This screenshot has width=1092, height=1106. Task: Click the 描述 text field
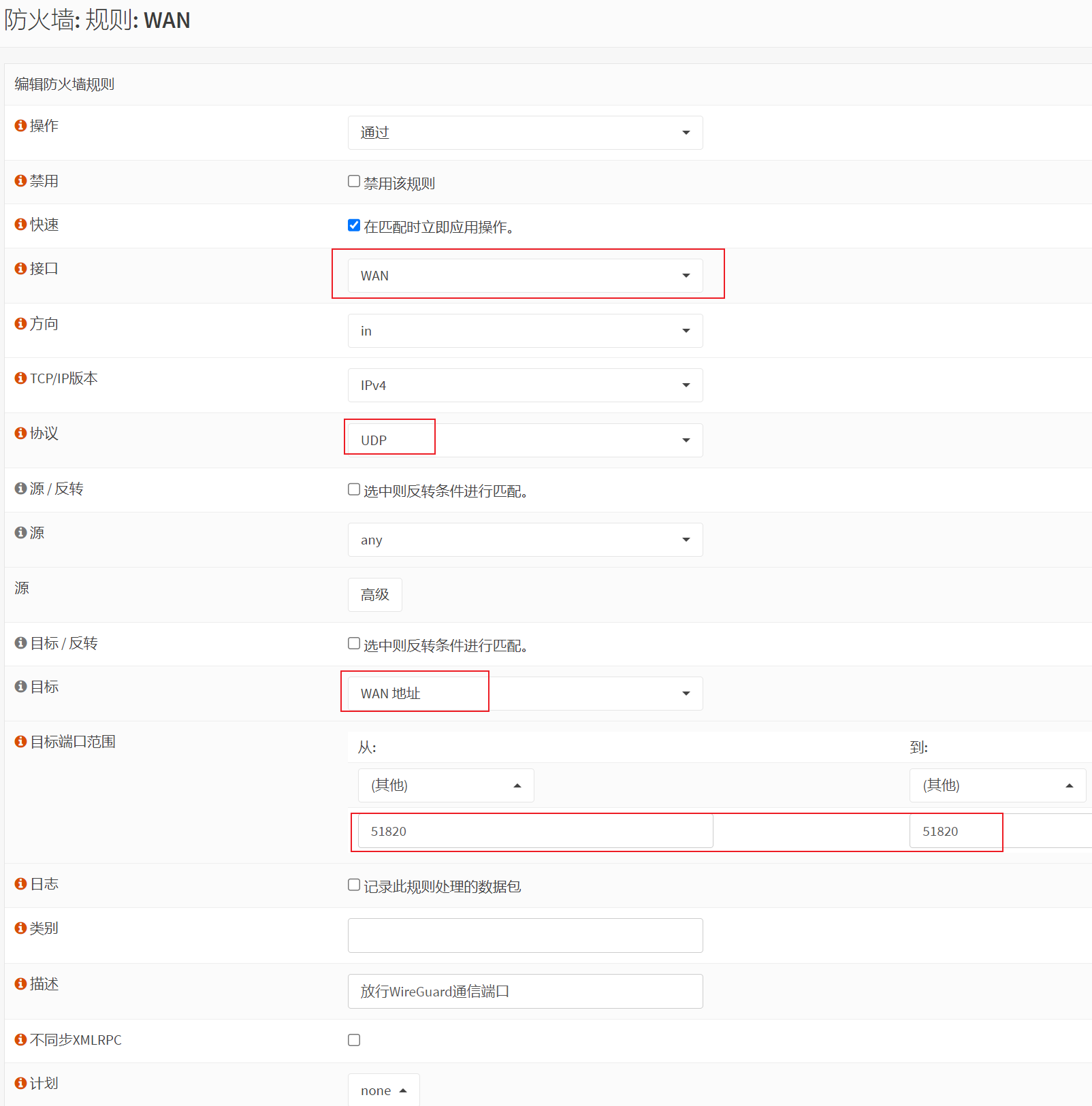coord(525,992)
